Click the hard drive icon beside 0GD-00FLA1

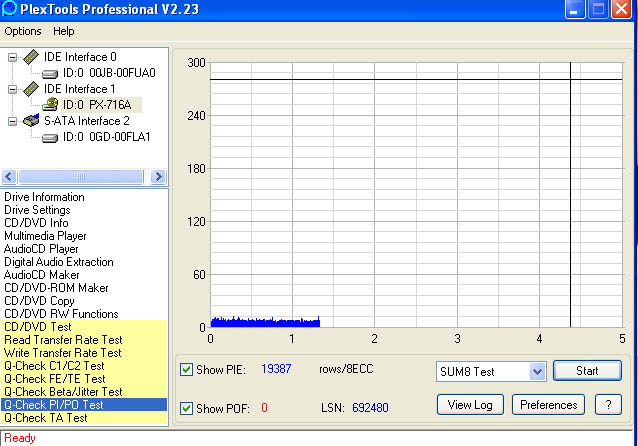(x=50, y=138)
